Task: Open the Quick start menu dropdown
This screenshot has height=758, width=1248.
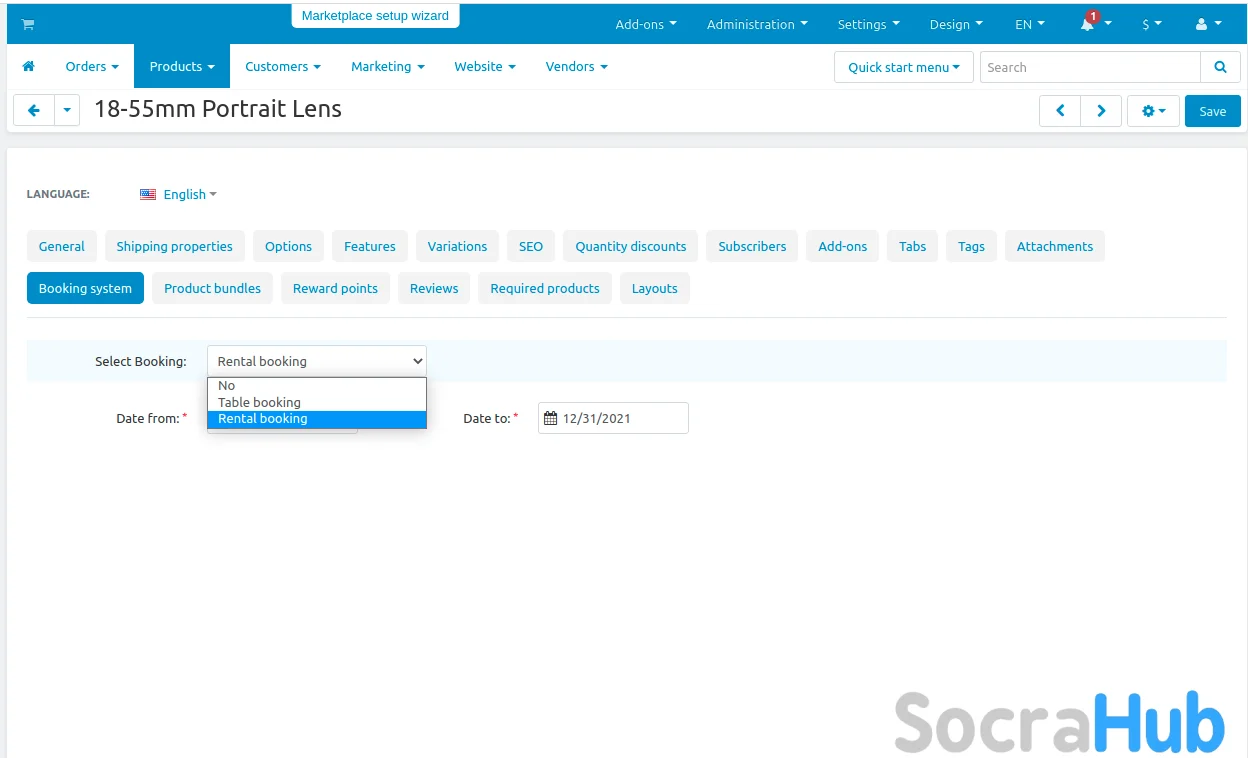Action: [x=903, y=67]
